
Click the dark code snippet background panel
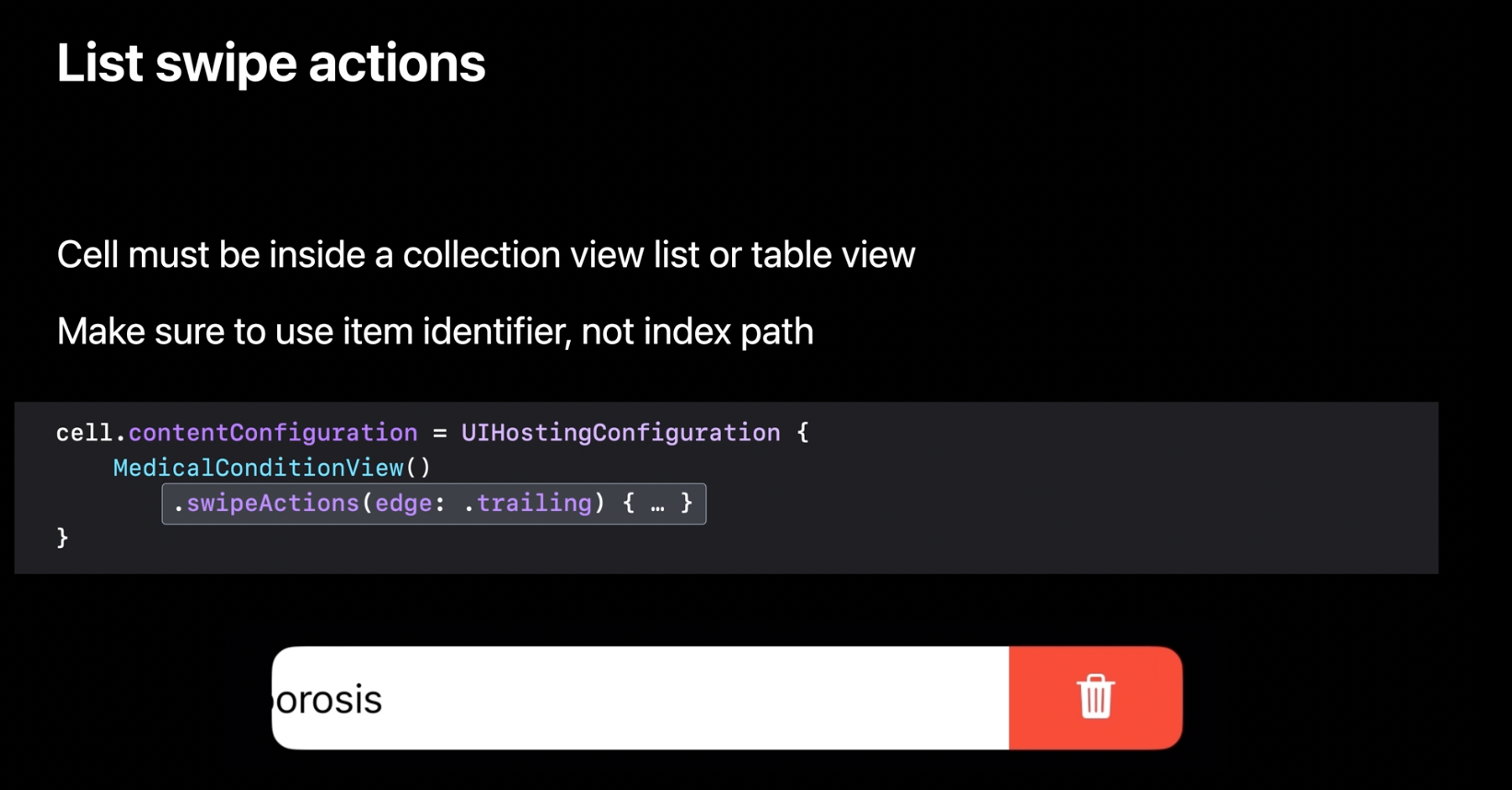[726, 488]
